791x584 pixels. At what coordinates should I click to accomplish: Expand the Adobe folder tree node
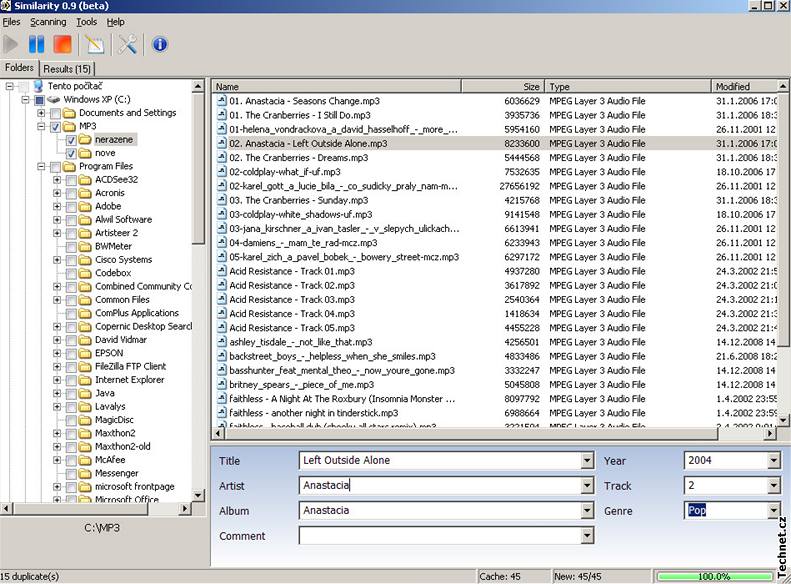tap(57, 207)
